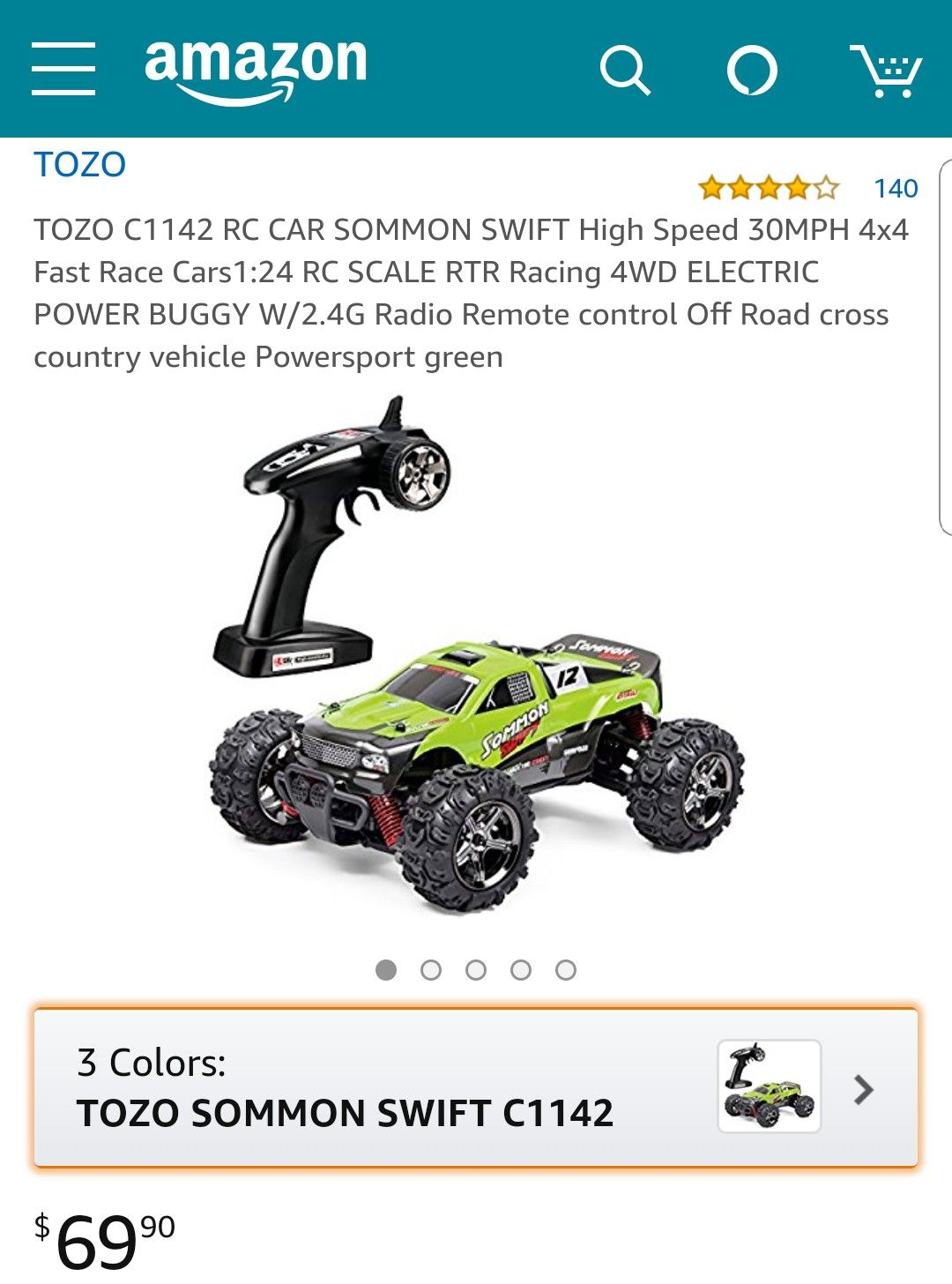Select the first image pagination dot
Screen dimensions: 952x1284
click(x=386, y=970)
